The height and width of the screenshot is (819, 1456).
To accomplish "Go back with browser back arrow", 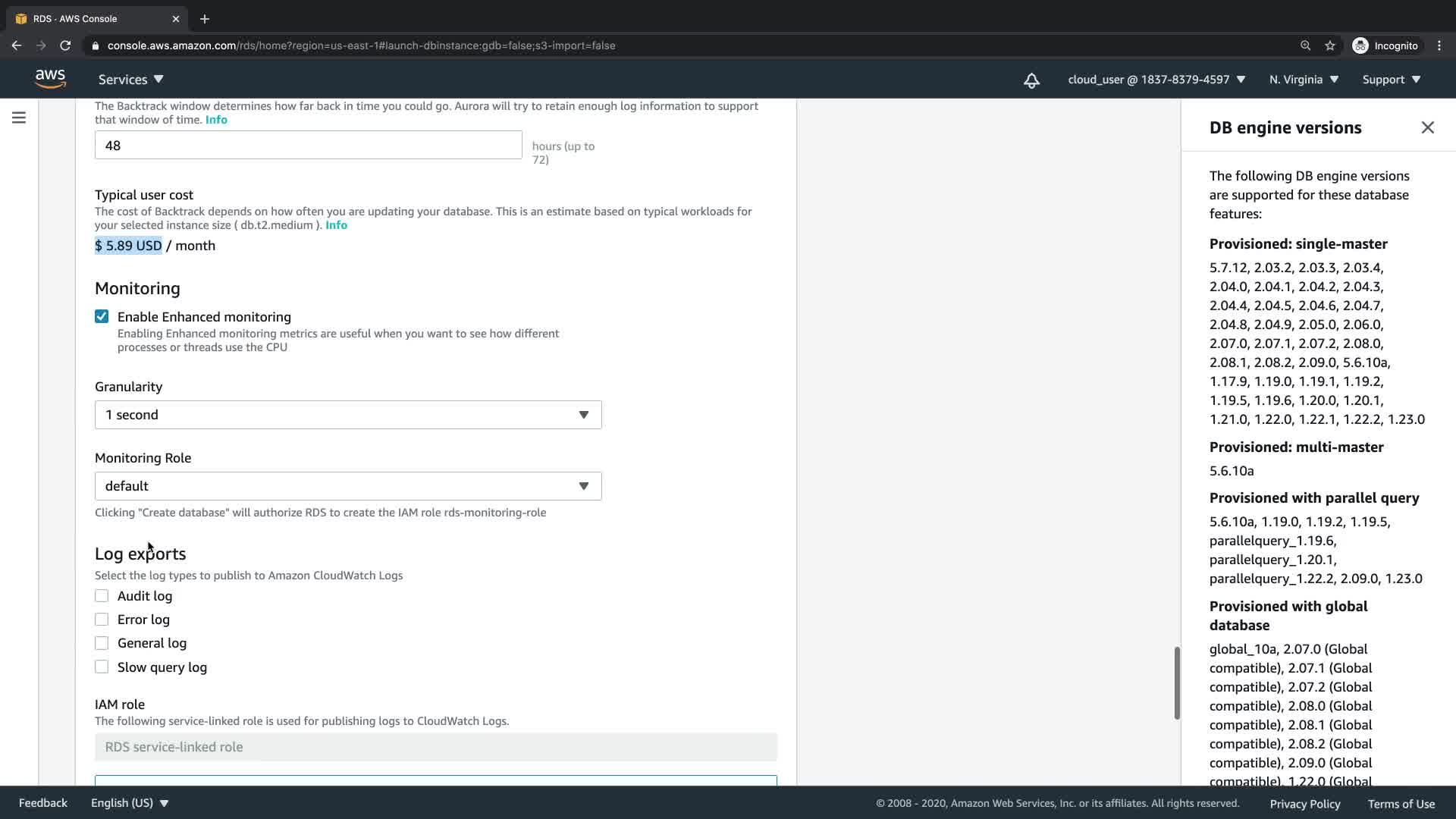I will tap(17, 45).
